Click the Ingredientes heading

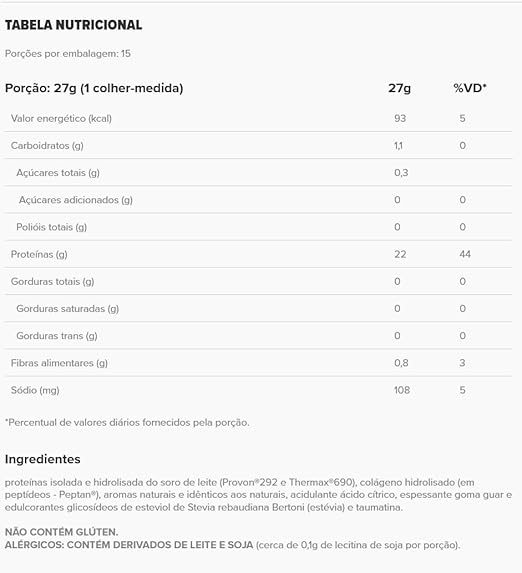click(x=43, y=459)
